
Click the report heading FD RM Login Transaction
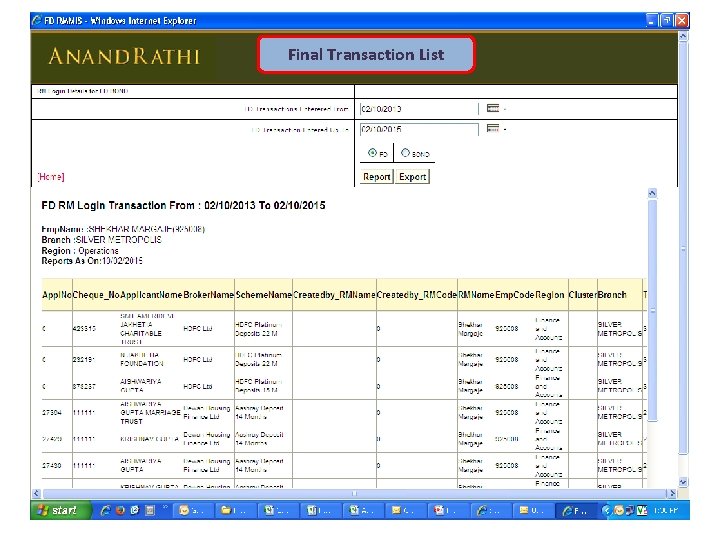point(183,205)
